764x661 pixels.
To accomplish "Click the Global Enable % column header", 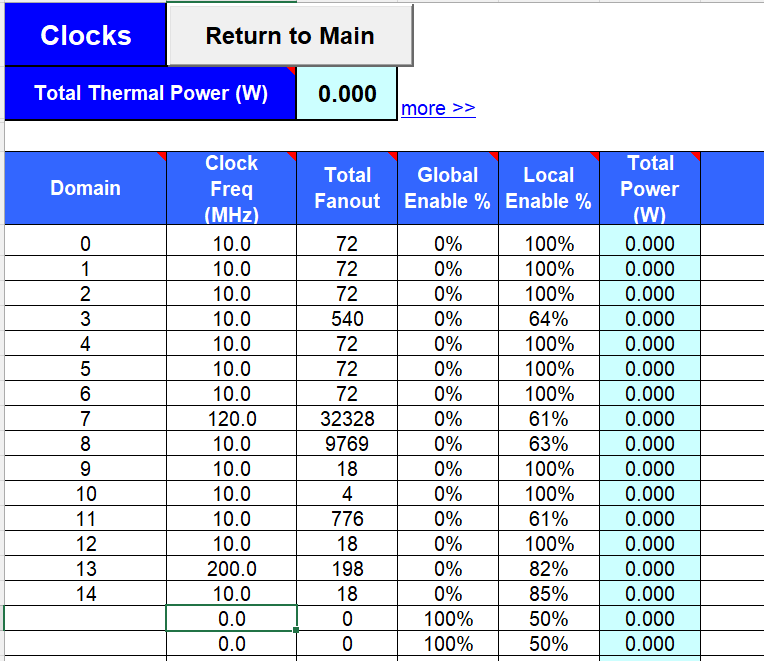I will pos(448,188).
